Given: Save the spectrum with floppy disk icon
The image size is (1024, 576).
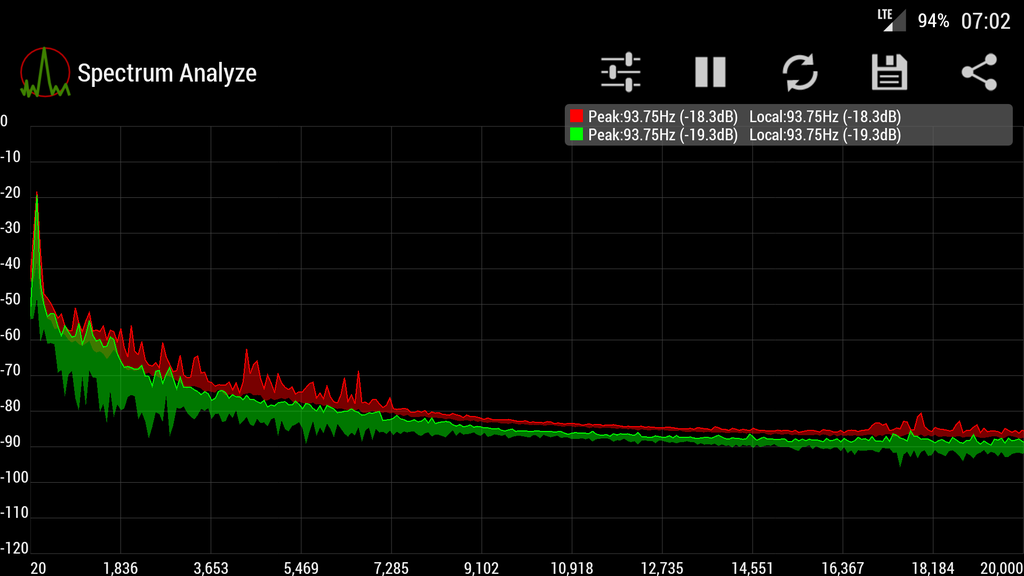Looking at the screenshot, I should pyautogui.click(x=889, y=72).
